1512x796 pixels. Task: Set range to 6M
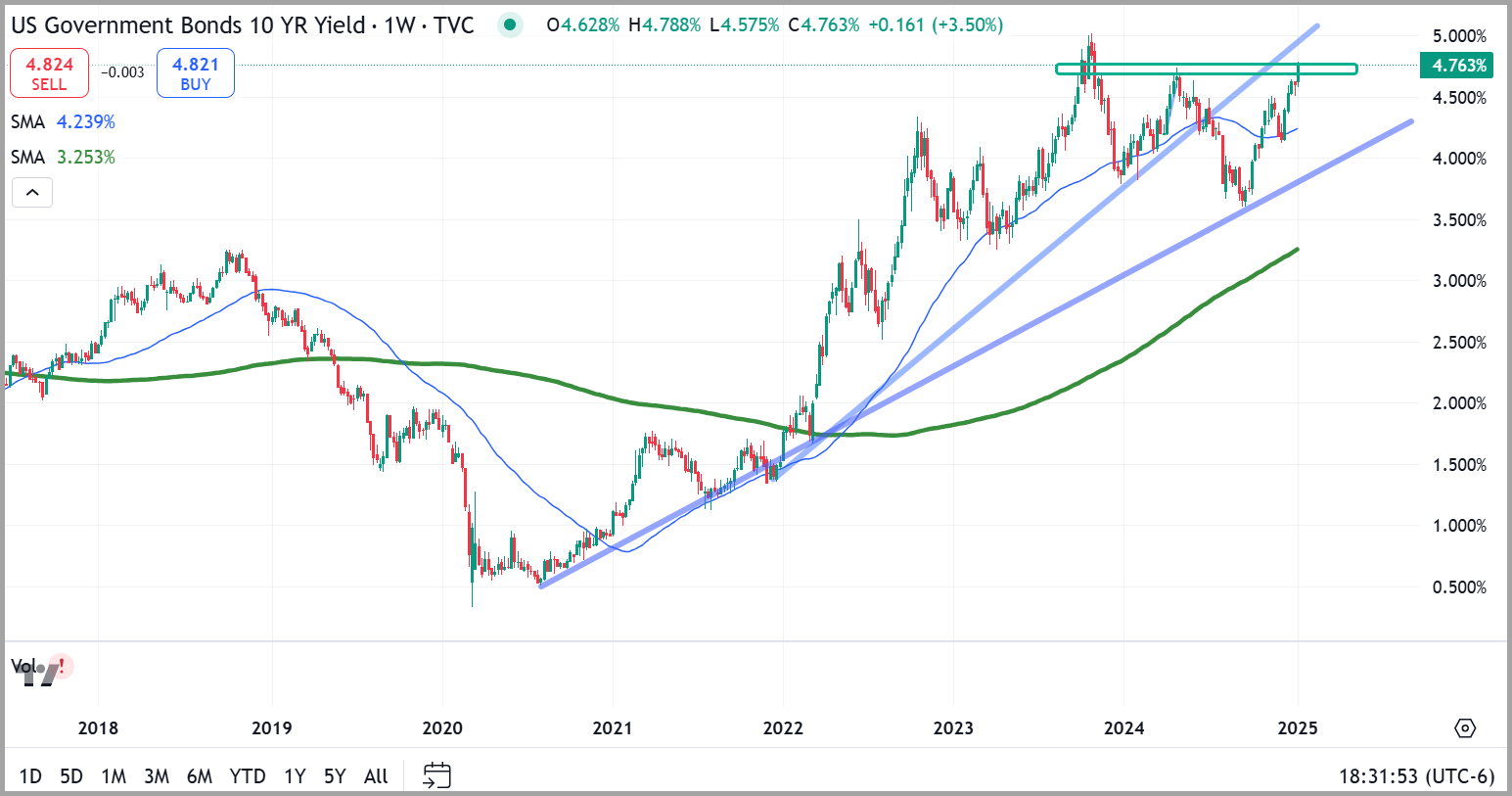click(200, 776)
